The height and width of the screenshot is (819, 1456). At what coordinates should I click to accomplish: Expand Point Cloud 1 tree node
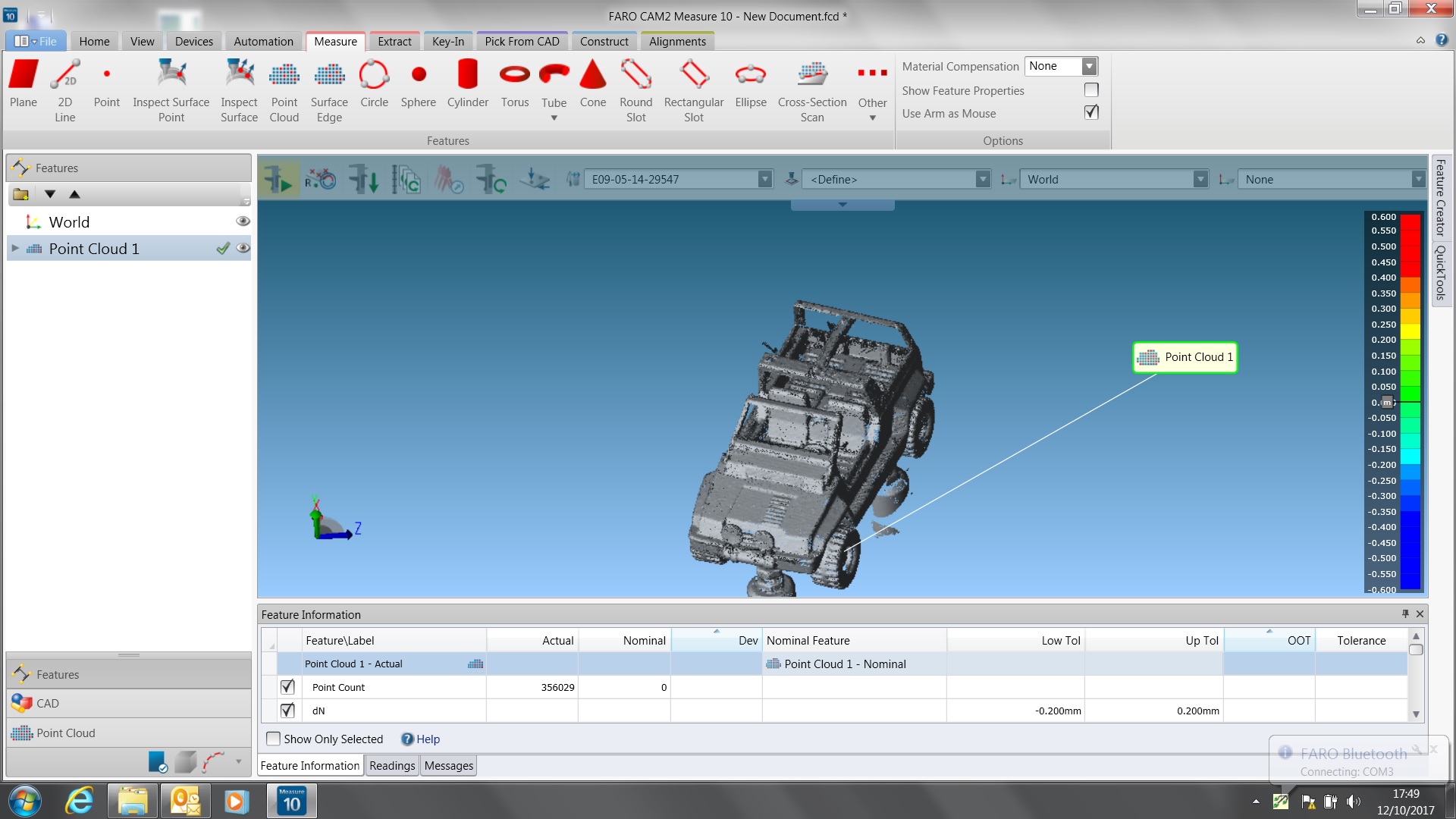pyautogui.click(x=15, y=248)
